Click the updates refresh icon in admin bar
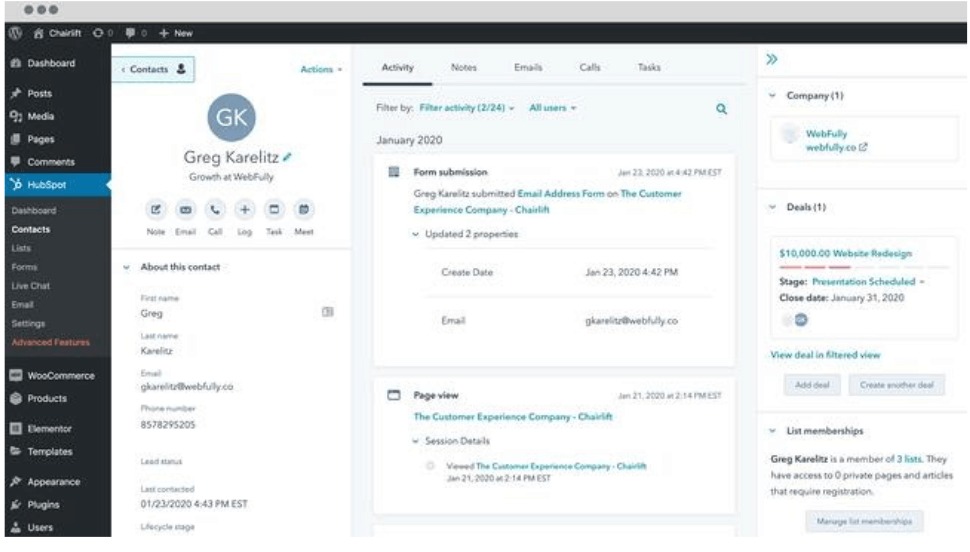970x552 pixels. click(98, 33)
